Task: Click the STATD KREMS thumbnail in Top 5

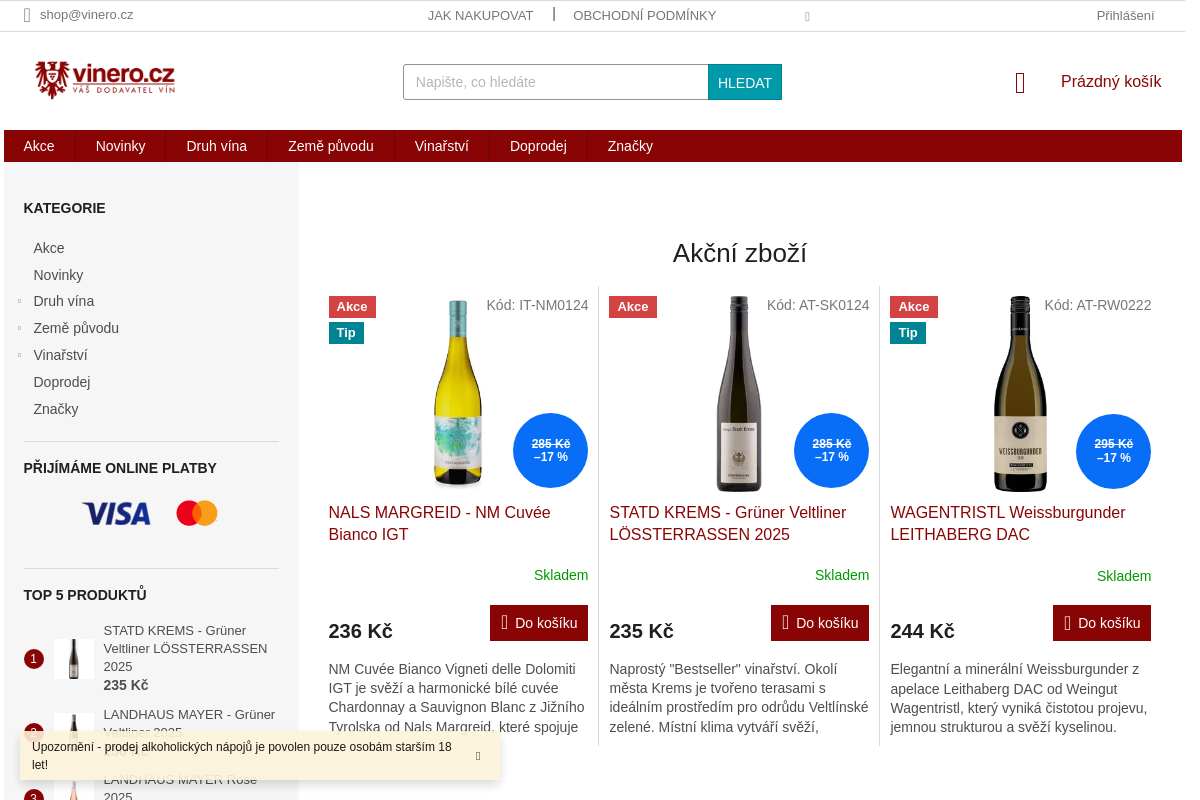Action: coord(74,659)
